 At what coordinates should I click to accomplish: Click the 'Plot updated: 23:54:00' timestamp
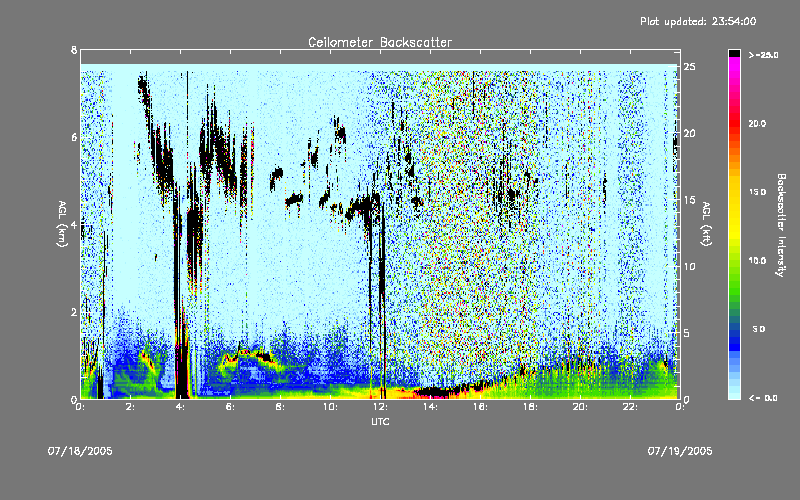[x=698, y=21]
